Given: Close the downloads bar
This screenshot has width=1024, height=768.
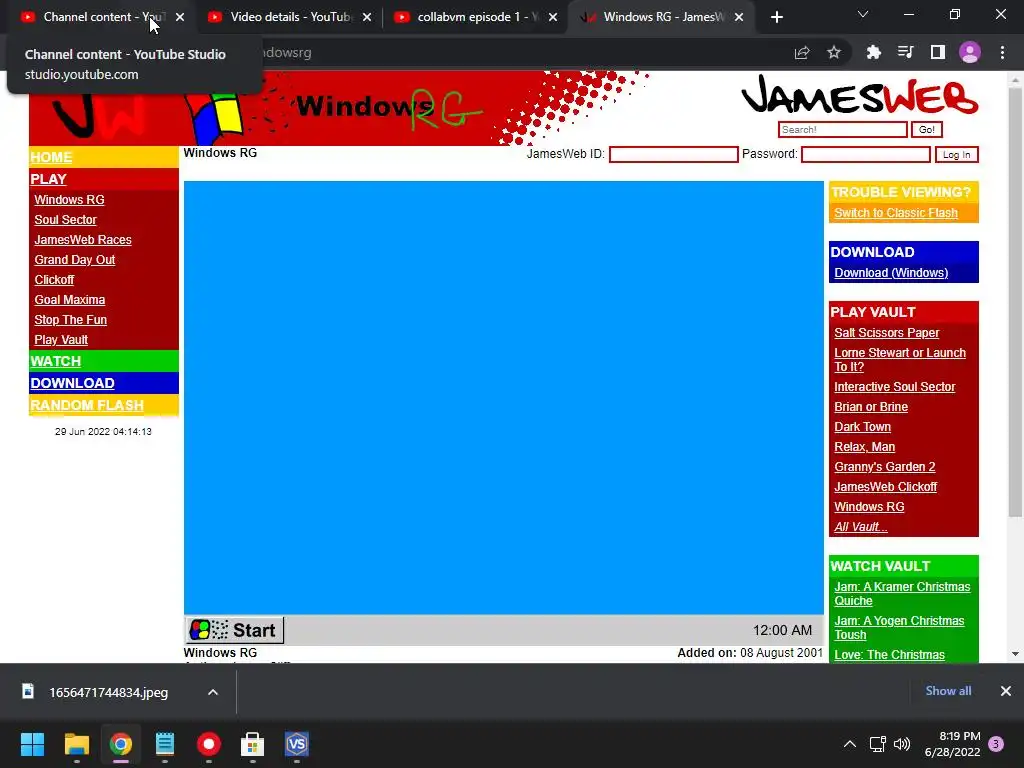Looking at the screenshot, I should (x=1006, y=691).
